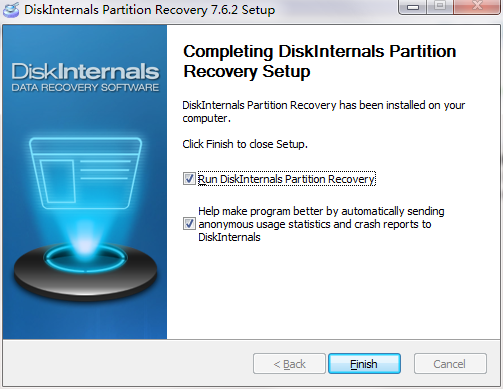503x389 pixels.
Task: Uncheck Run DiskInternals Partition Recovery checkbox
Action: (189, 179)
